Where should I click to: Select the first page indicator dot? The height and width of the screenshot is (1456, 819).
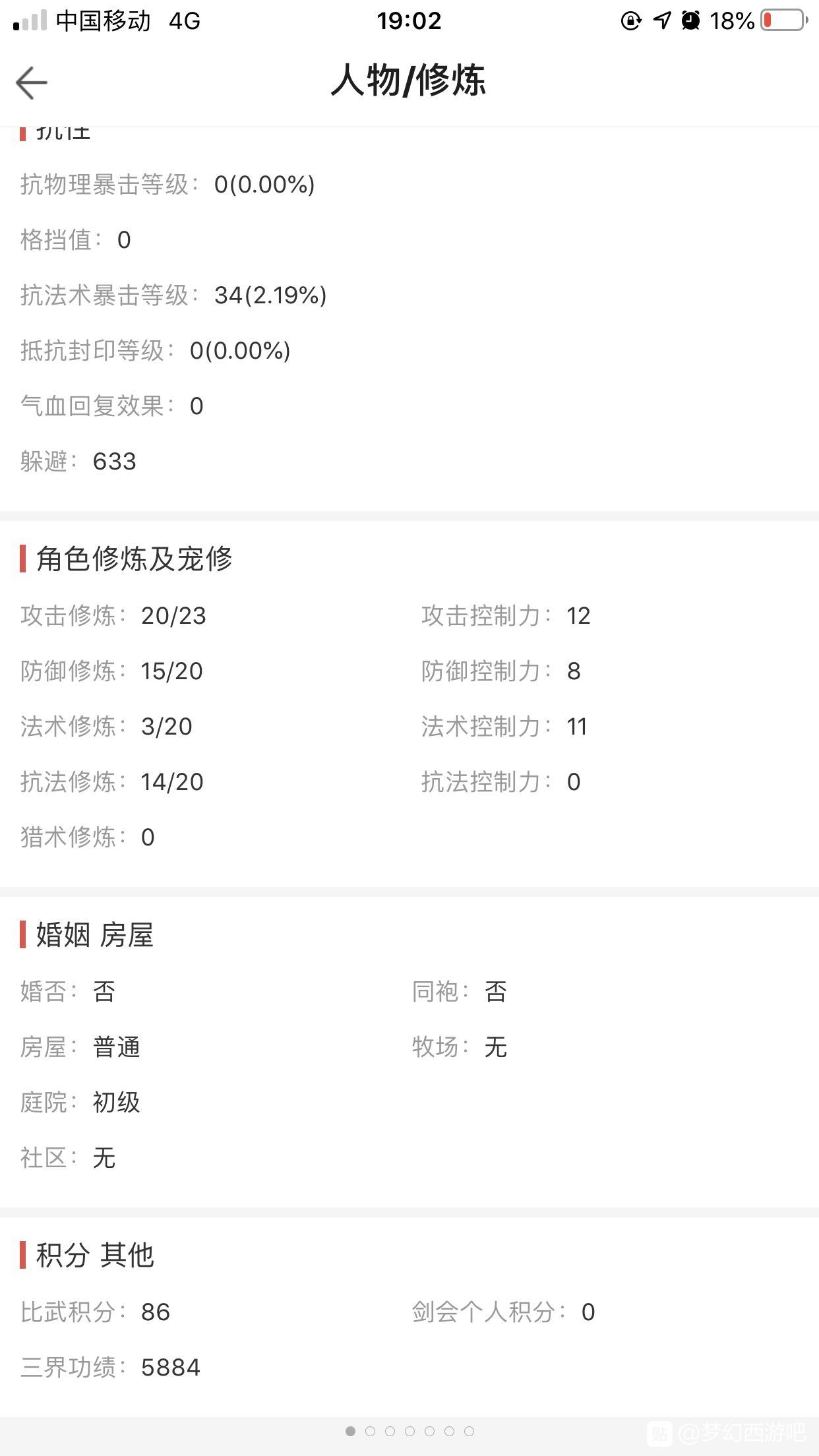[350, 1431]
